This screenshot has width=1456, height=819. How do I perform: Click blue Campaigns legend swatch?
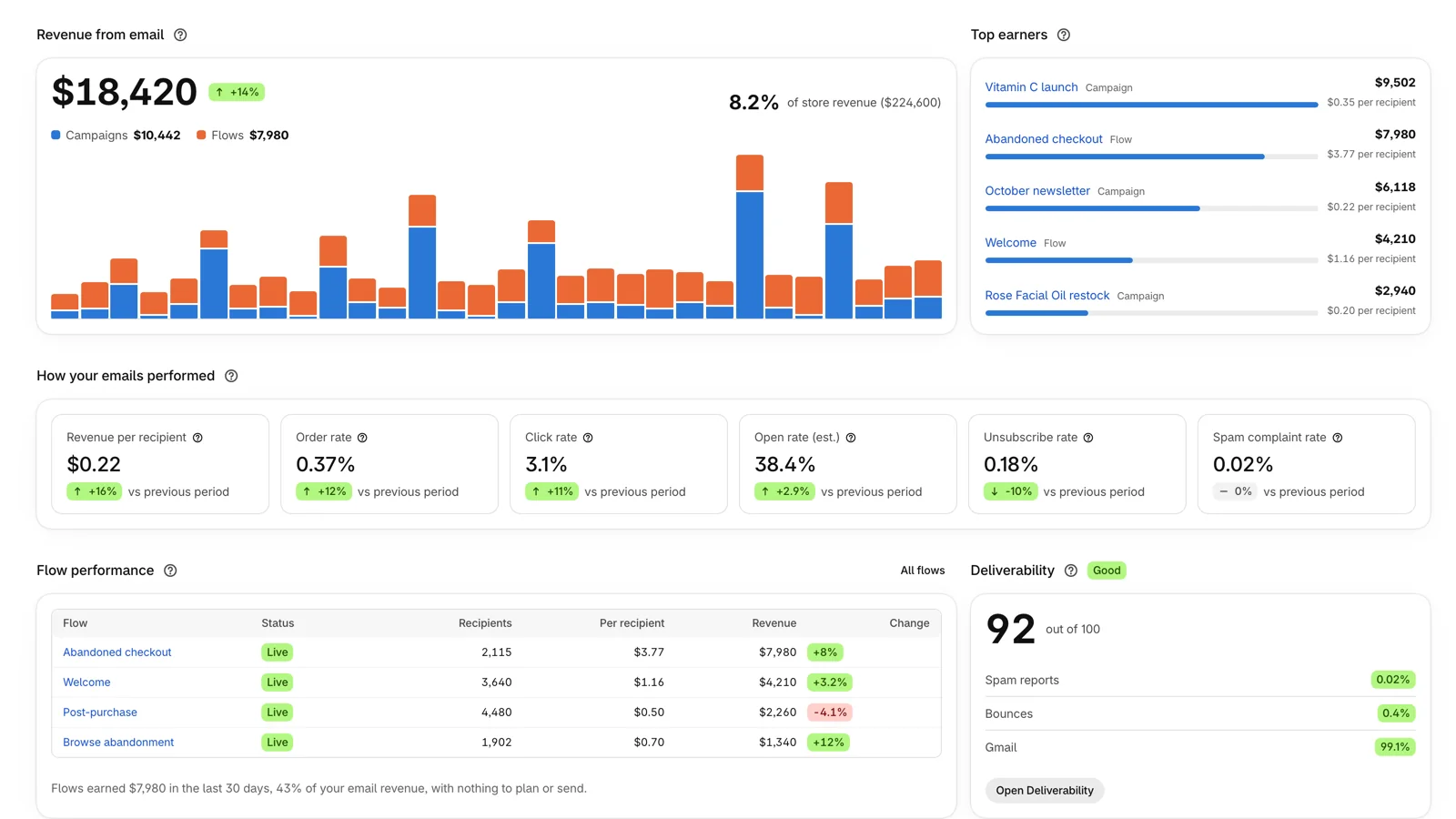[56, 135]
